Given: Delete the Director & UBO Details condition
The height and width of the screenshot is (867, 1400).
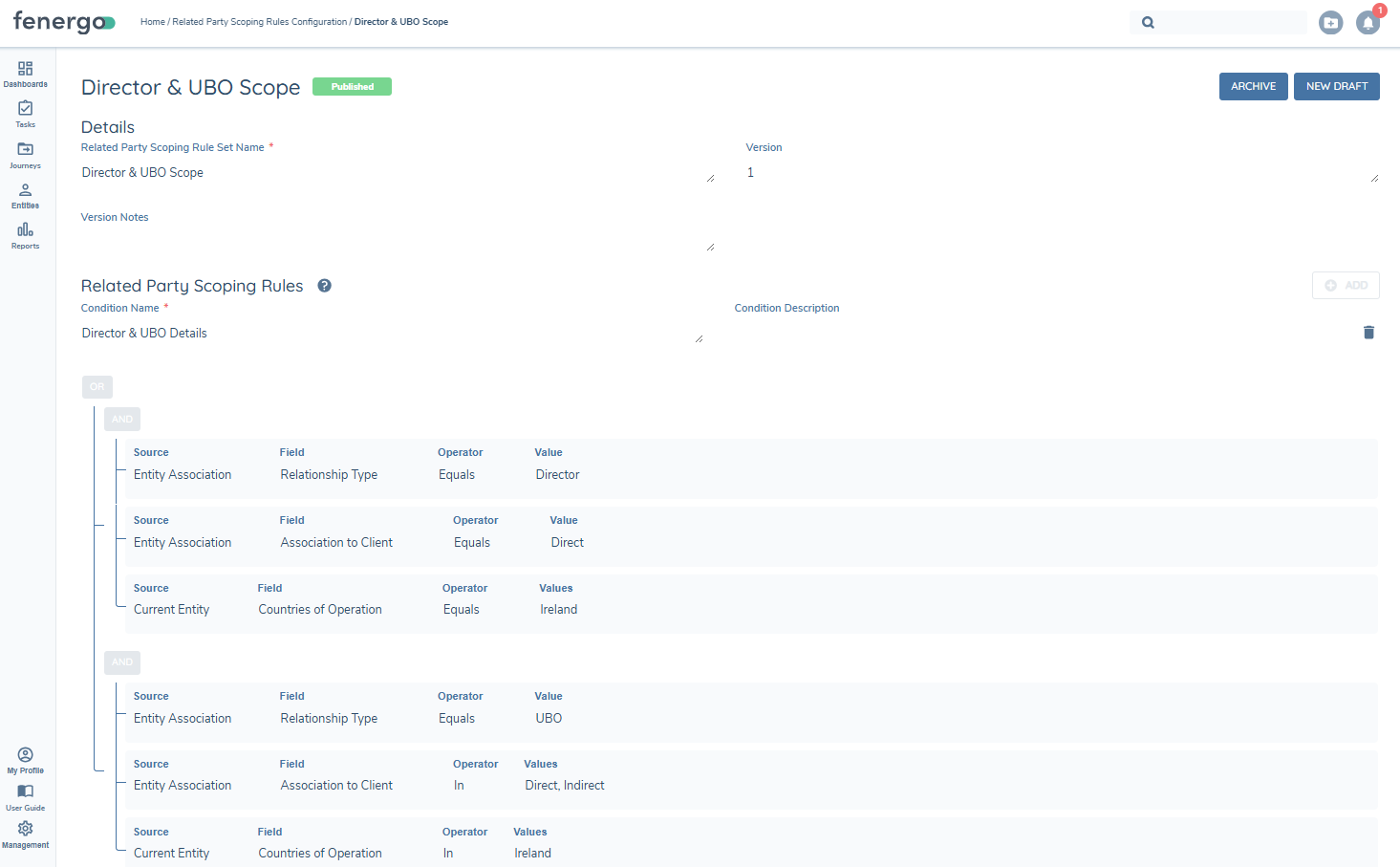Looking at the screenshot, I should coord(1368,333).
